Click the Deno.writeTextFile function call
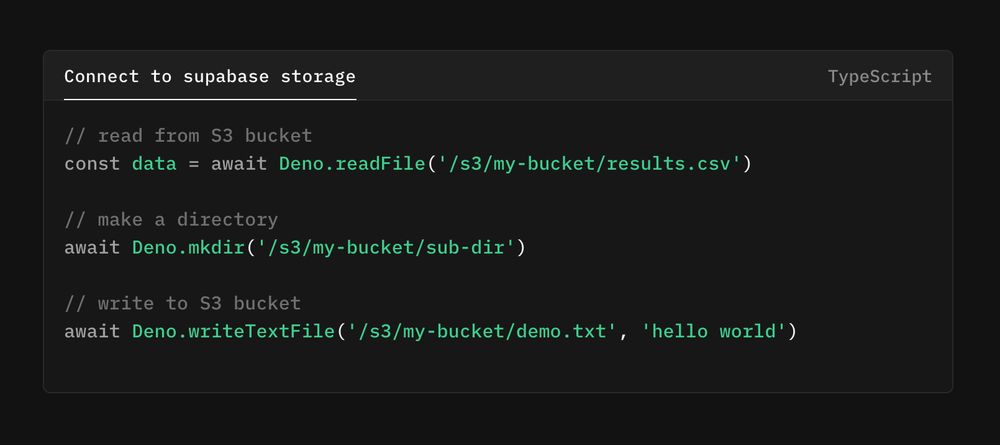This screenshot has width=1000, height=445. (233, 332)
